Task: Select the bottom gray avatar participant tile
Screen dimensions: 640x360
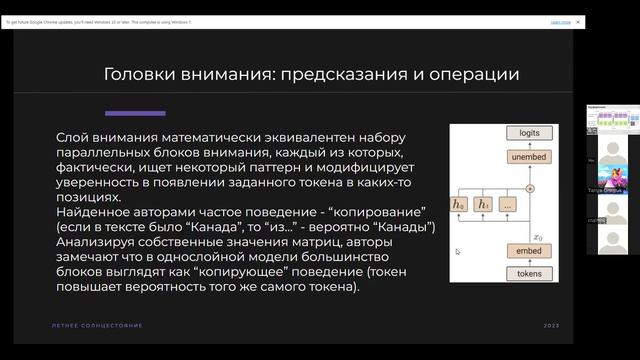Action: 613,240
